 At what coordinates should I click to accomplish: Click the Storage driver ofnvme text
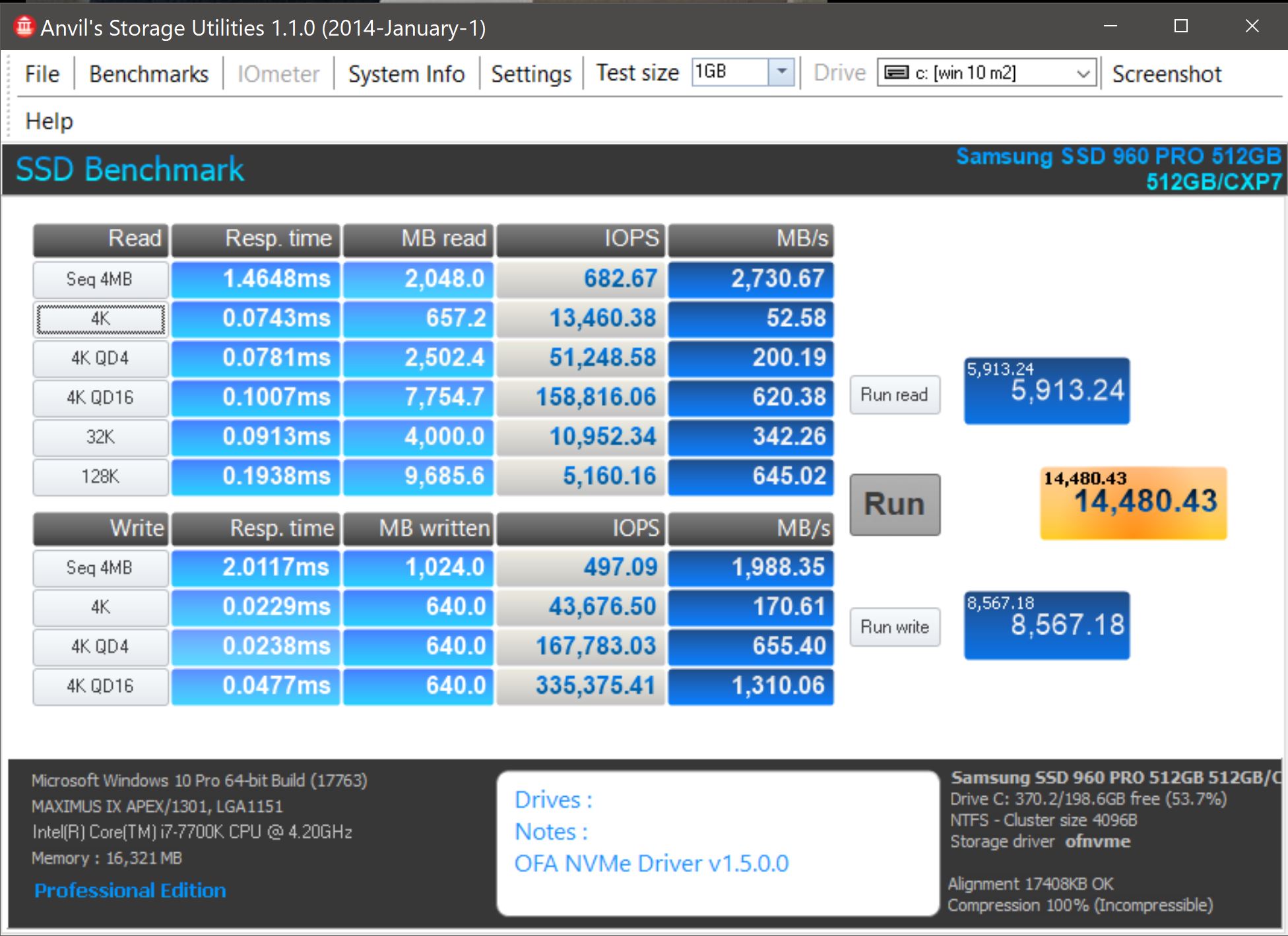1040,842
